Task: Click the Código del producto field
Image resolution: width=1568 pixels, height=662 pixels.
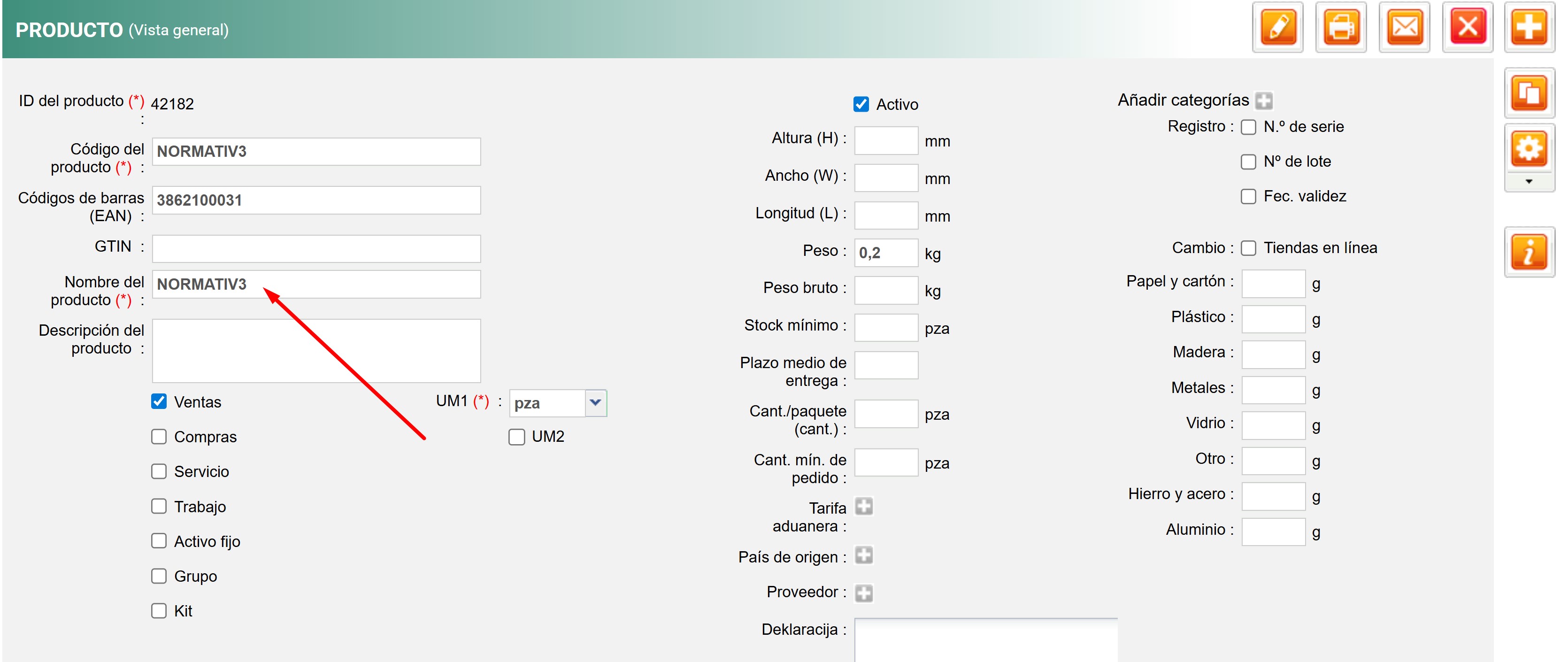Action: click(316, 152)
